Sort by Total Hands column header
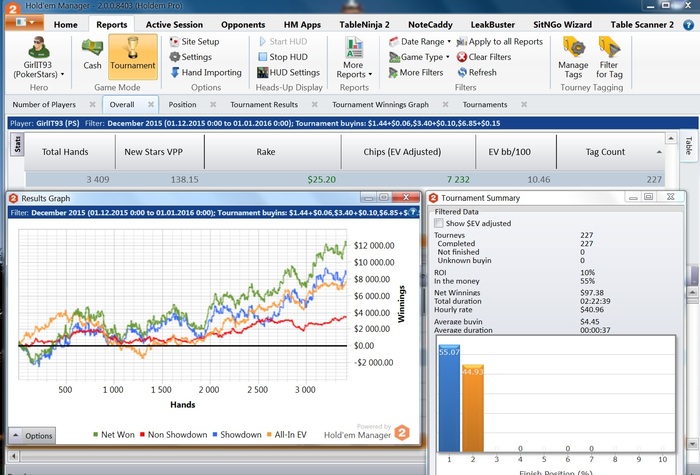The width and height of the screenshot is (700, 475). (65, 152)
